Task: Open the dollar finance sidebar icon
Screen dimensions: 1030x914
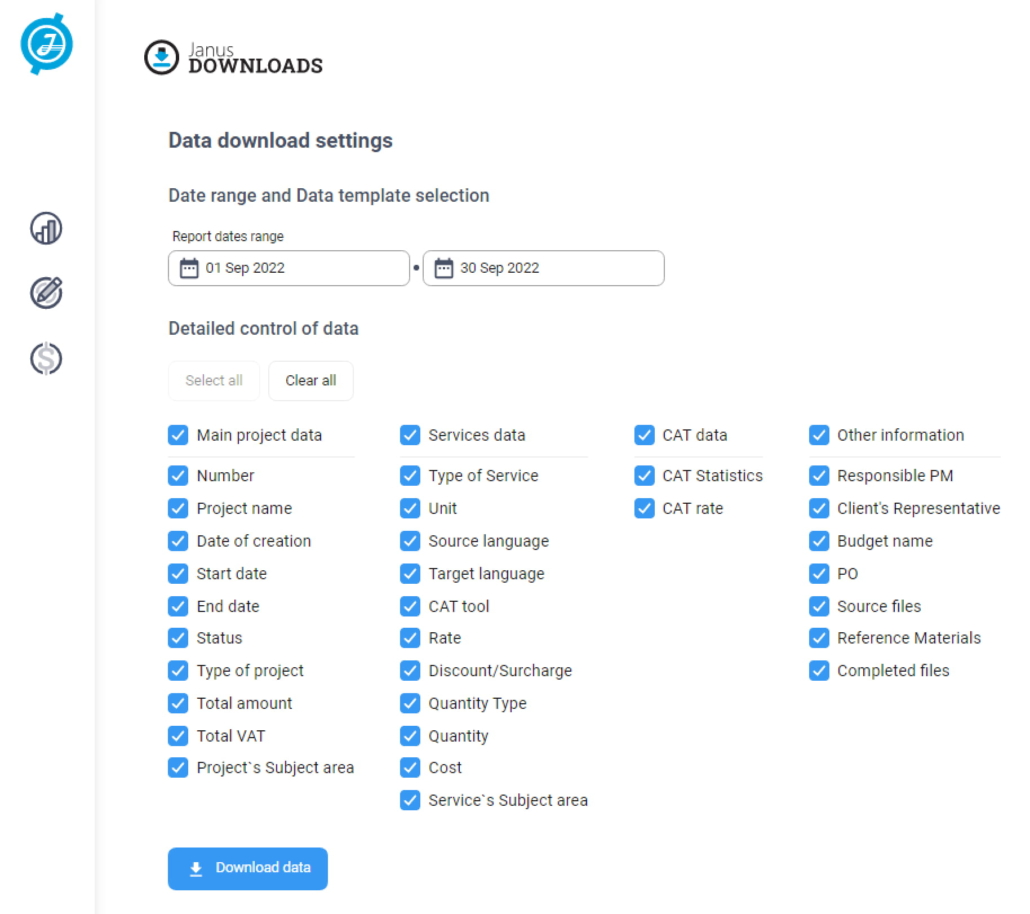Action: pos(46,358)
